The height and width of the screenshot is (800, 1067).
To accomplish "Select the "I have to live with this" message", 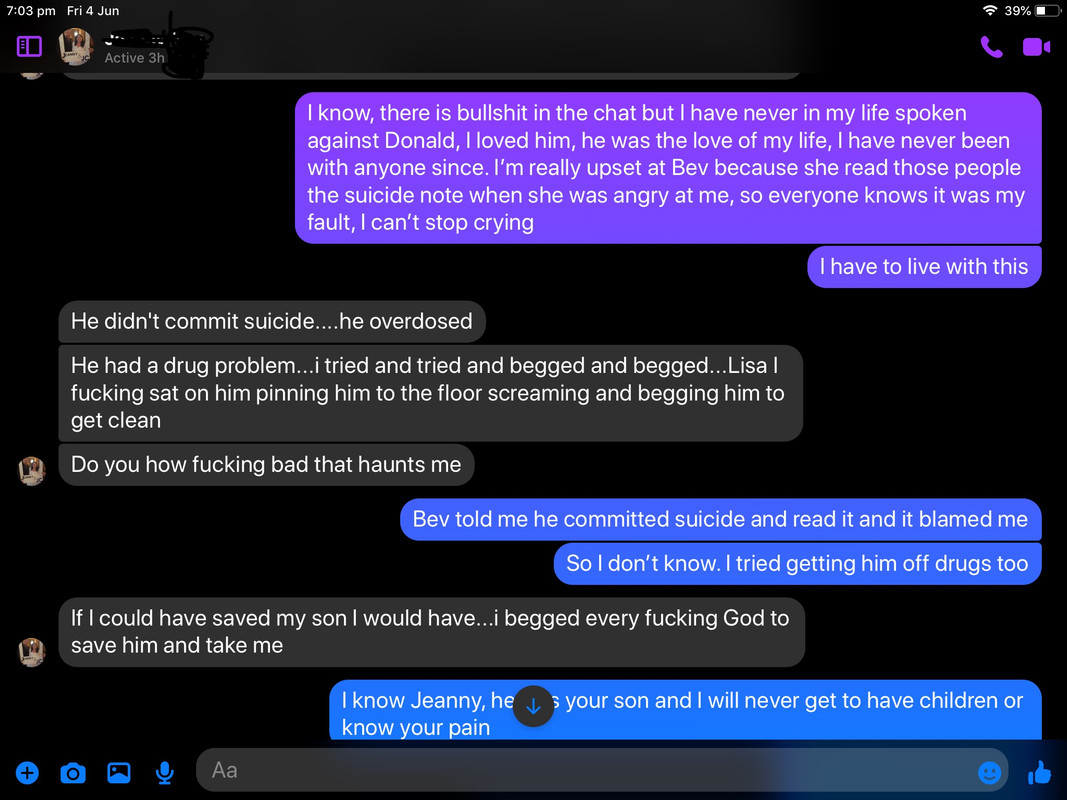I will pos(924,267).
